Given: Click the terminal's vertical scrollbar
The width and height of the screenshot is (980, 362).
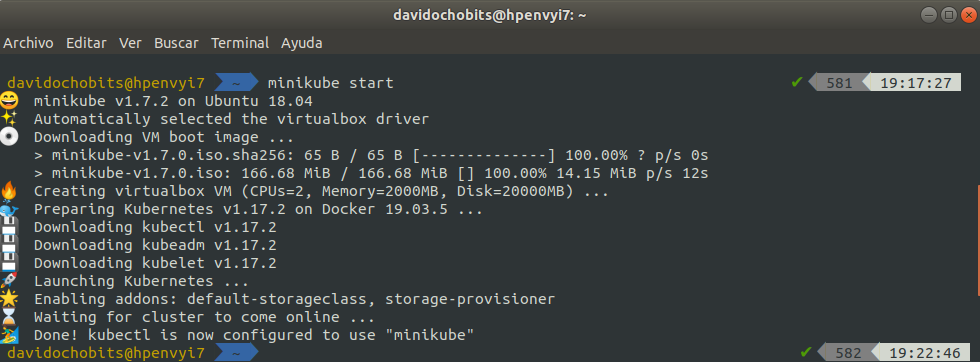Looking at the screenshot, I should pos(978,240).
